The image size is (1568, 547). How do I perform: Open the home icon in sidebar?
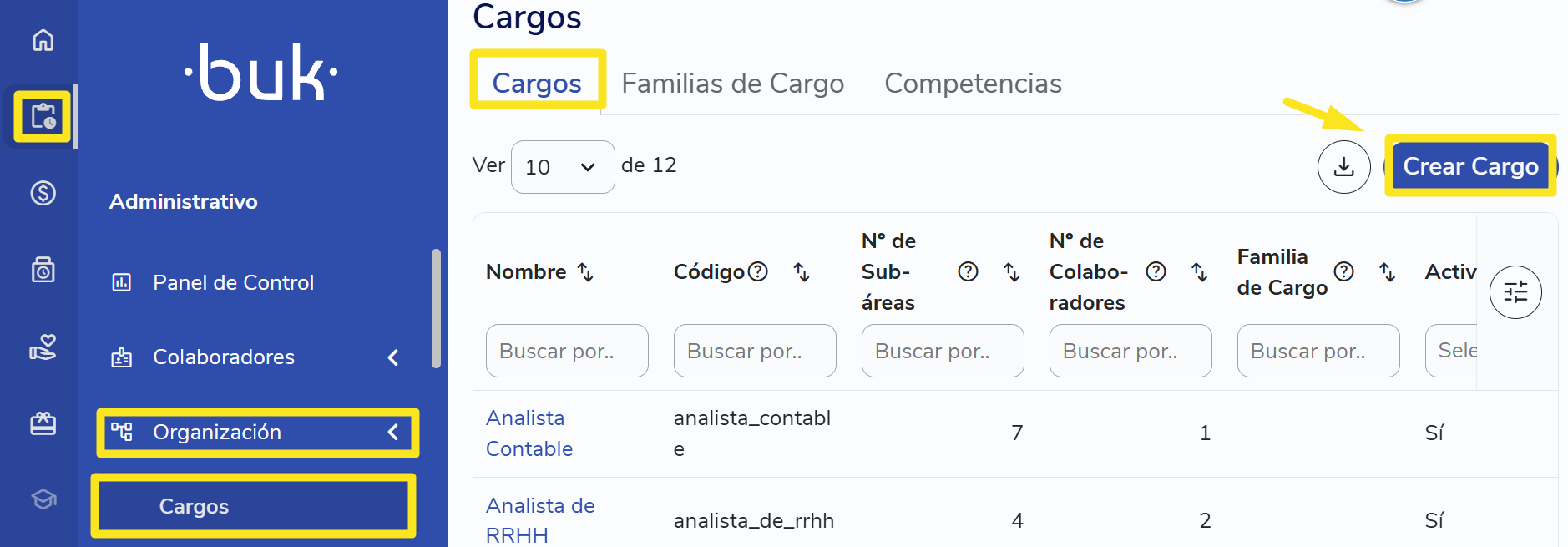click(43, 40)
